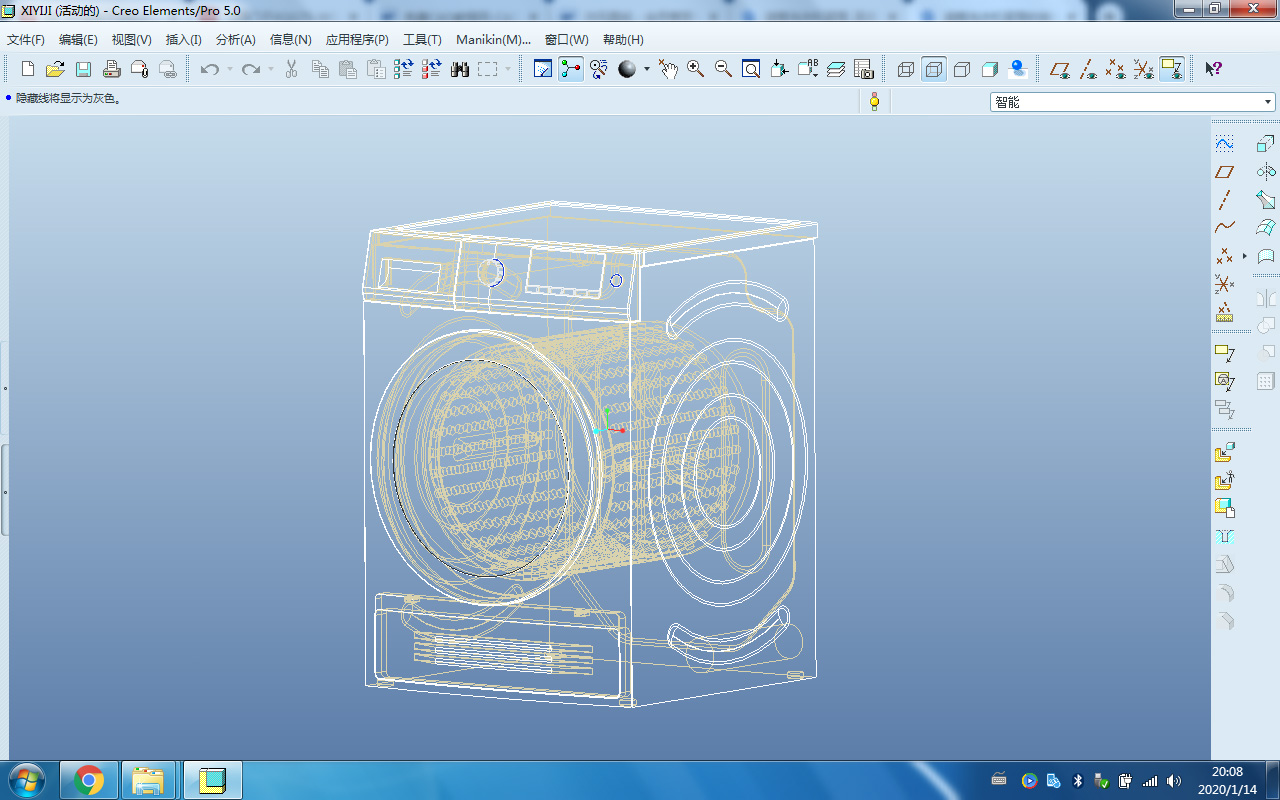
Task: Open the selection filter dropdown showing 智能
Action: 1133,102
